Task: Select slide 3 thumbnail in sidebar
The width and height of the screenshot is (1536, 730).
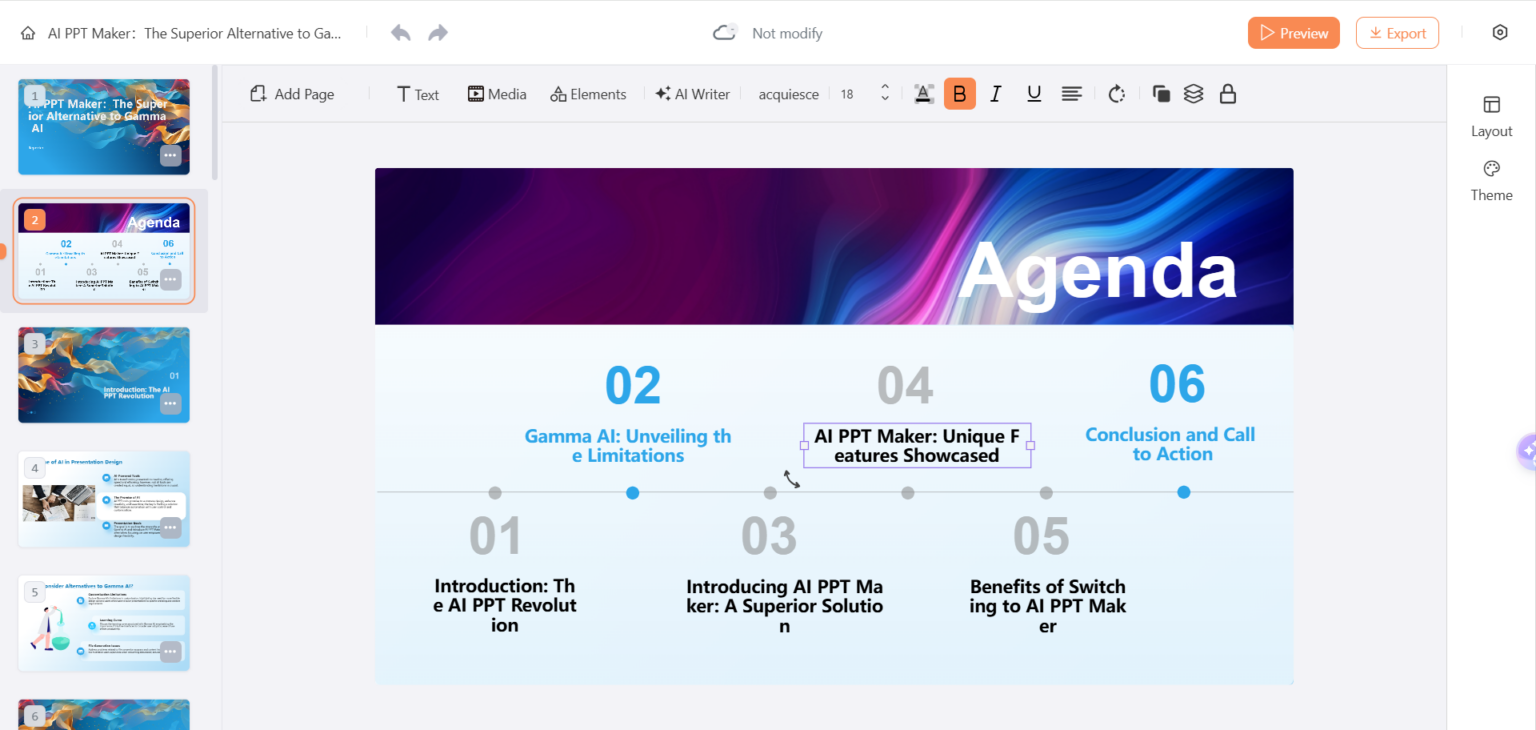Action: pos(103,375)
